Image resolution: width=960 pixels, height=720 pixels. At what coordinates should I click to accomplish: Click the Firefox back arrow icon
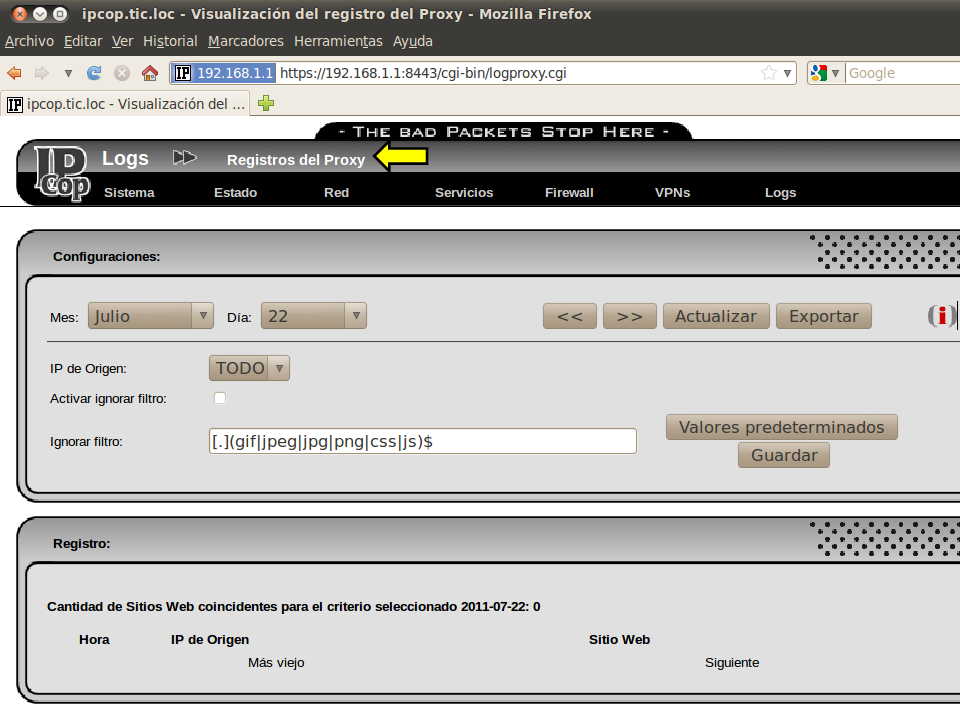coord(15,73)
